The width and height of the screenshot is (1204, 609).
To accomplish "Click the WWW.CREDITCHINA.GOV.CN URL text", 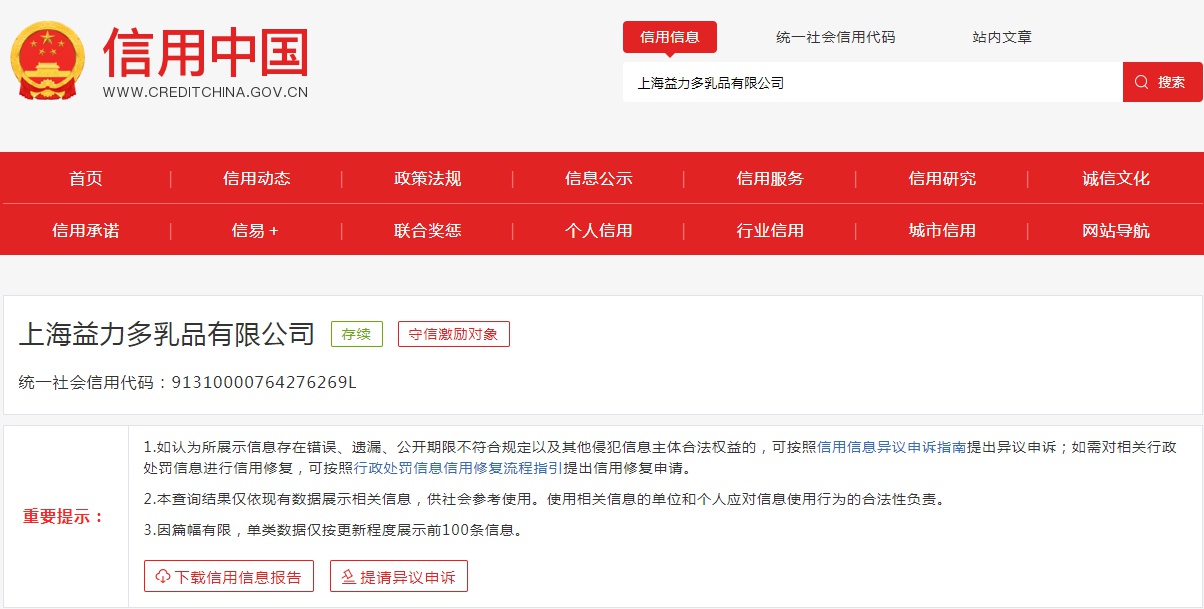I will 206,92.
